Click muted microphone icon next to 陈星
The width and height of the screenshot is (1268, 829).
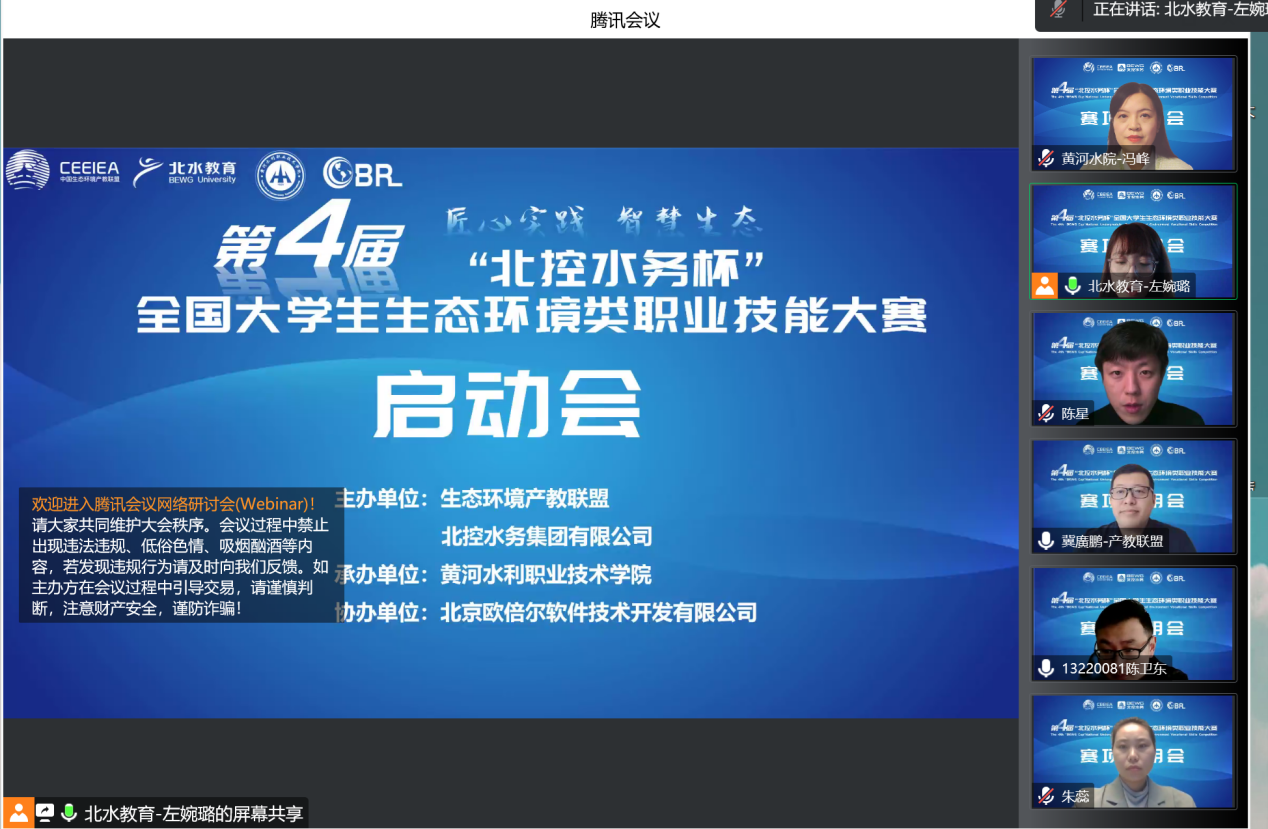pyautogui.click(x=1046, y=413)
